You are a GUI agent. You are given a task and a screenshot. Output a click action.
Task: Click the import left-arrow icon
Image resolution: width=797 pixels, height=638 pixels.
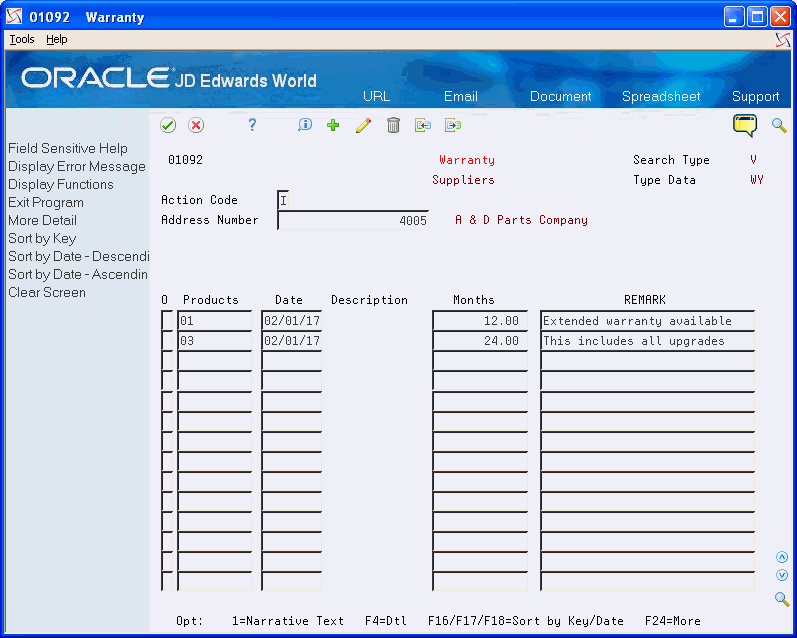(x=422, y=125)
